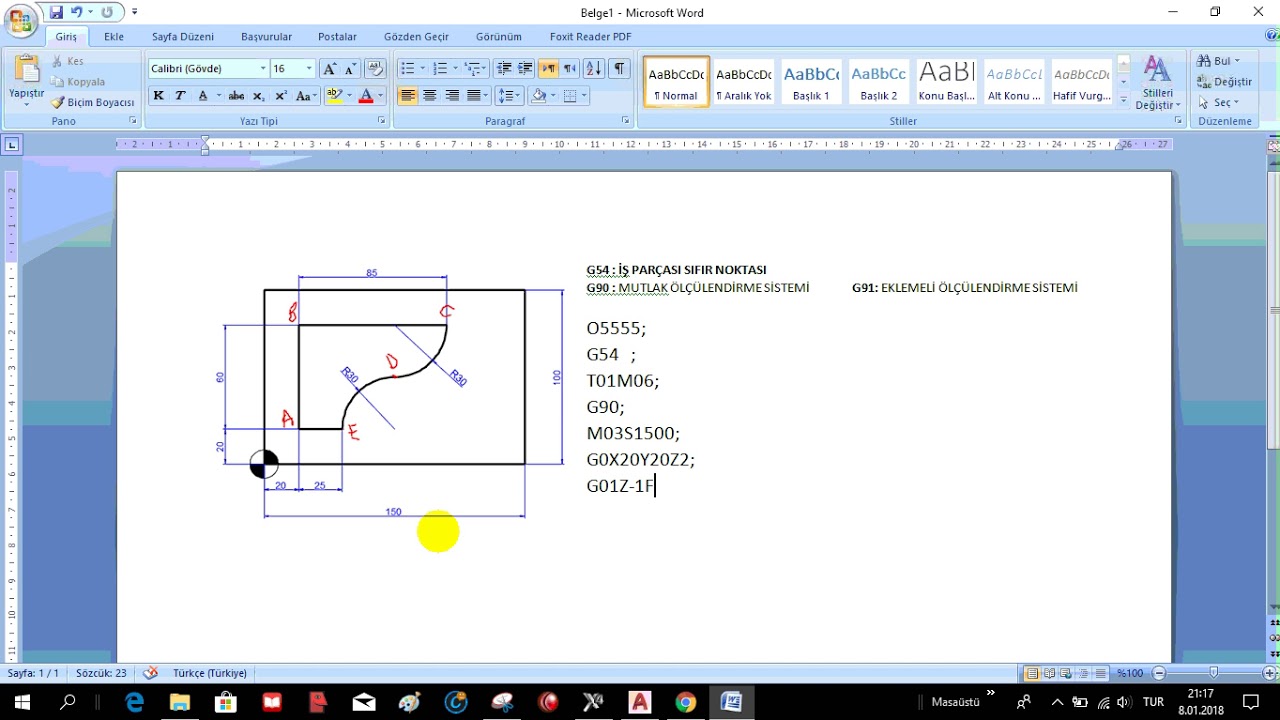
Task: Apply the Aralık Yok style
Action: pos(743,81)
